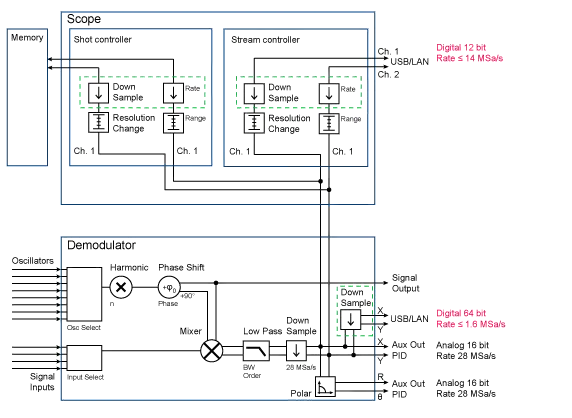Click the 'Aux Out' label on R output row

point(408,384)
